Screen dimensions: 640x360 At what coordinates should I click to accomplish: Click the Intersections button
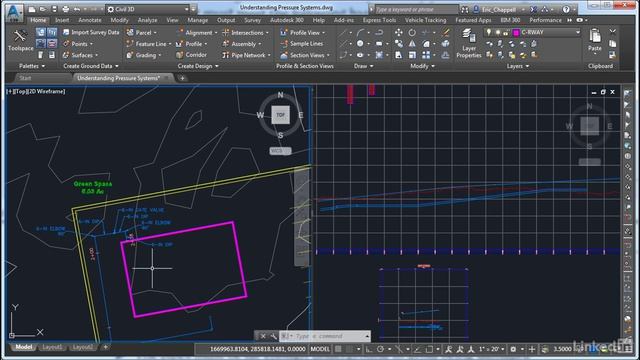point(245,32)
